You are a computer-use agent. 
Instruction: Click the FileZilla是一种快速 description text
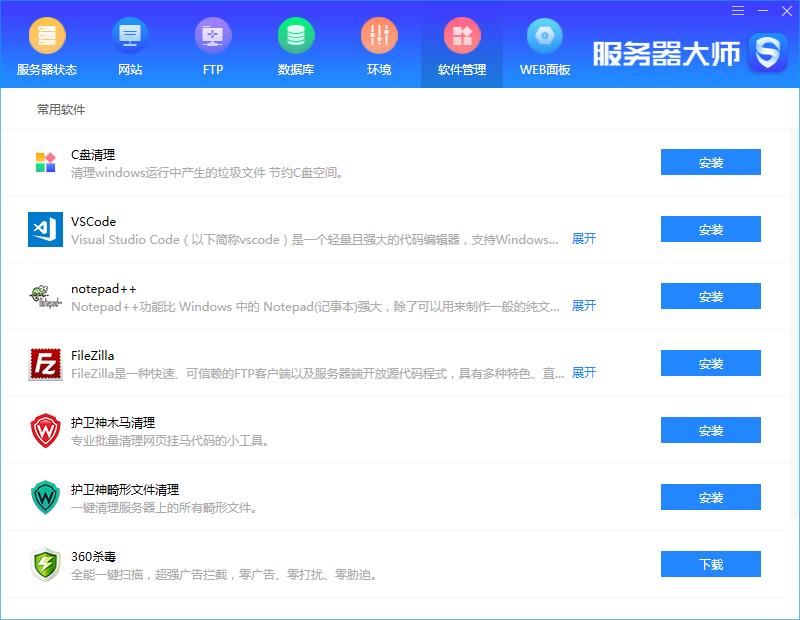tap(317, 374)
